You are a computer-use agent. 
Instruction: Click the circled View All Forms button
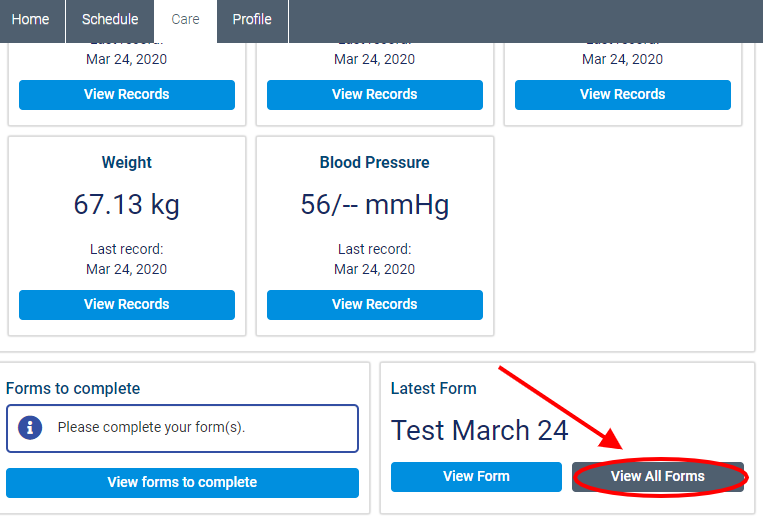point(658,476)
